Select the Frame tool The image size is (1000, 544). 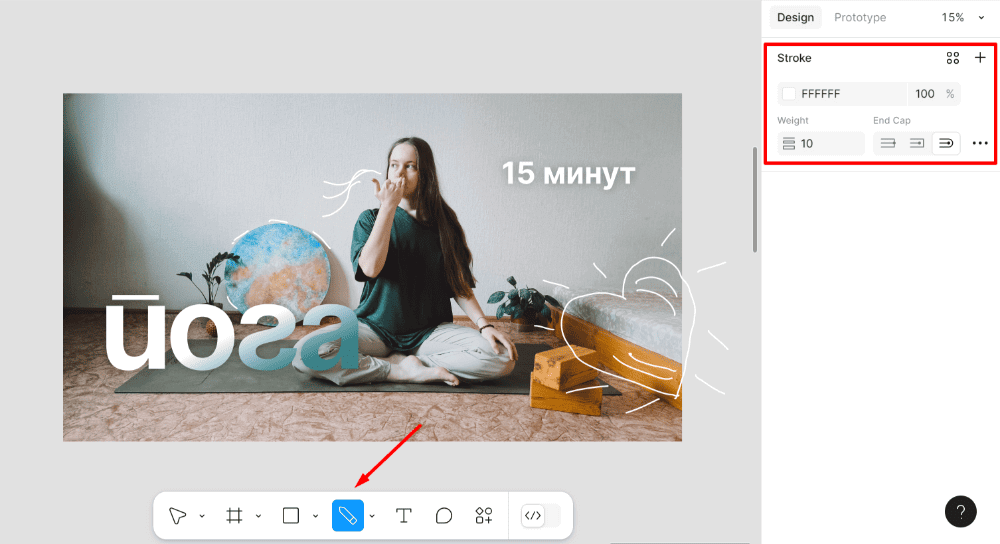pyautogui.click(x=234, y=515)
